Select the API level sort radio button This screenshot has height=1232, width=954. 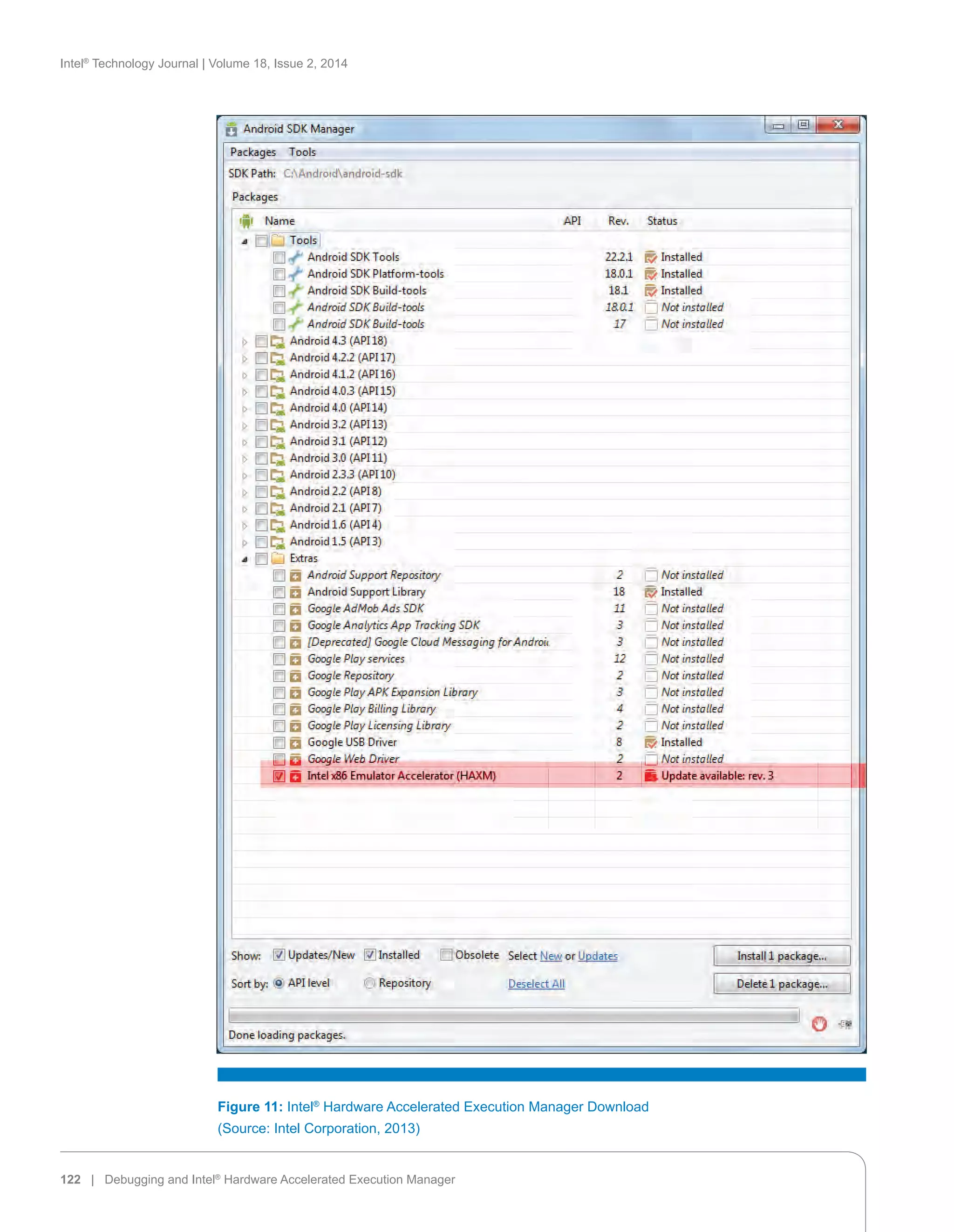tap(279, 983)
